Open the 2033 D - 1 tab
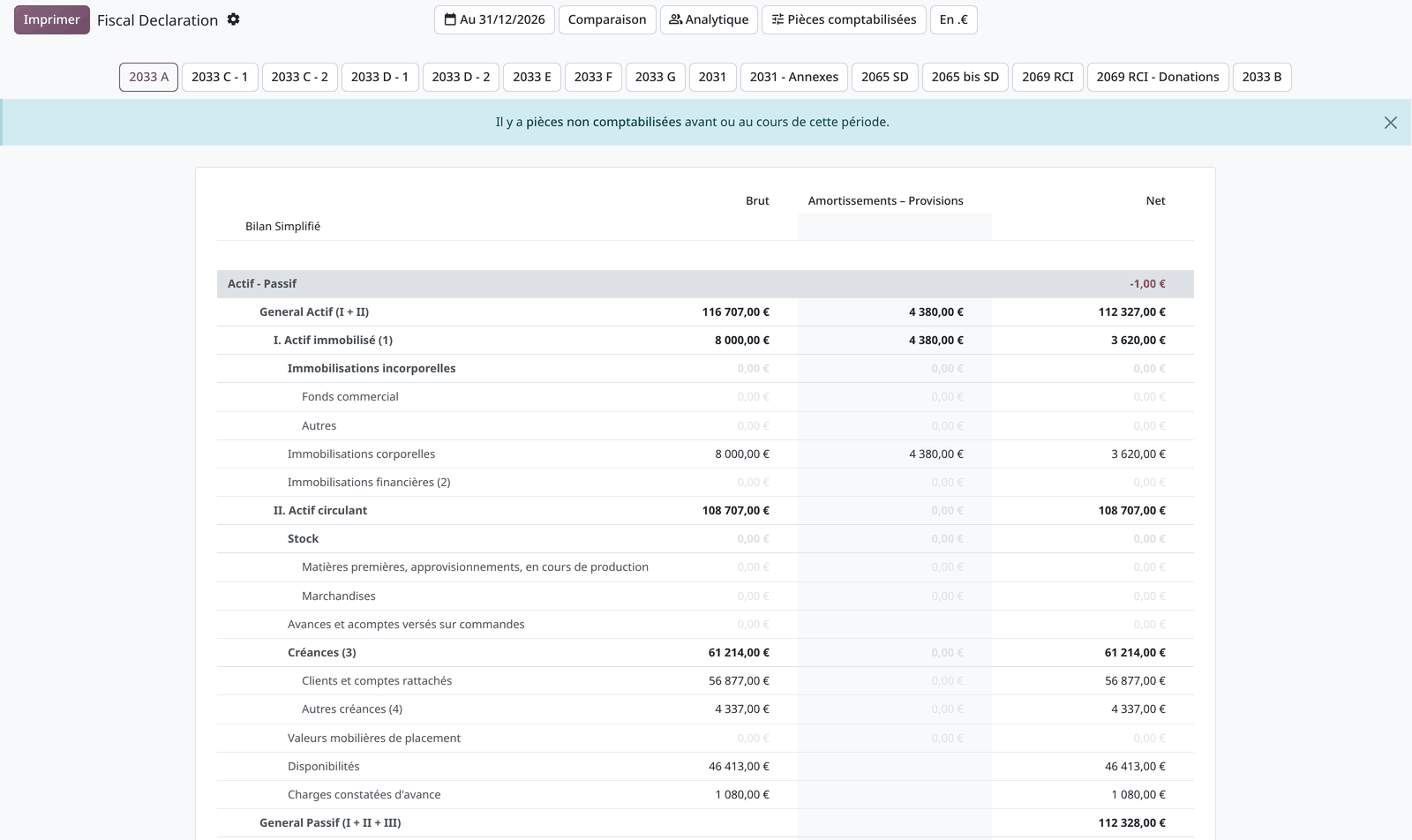The height and width of the screenshot is (840, 1412). pos(379,77)
